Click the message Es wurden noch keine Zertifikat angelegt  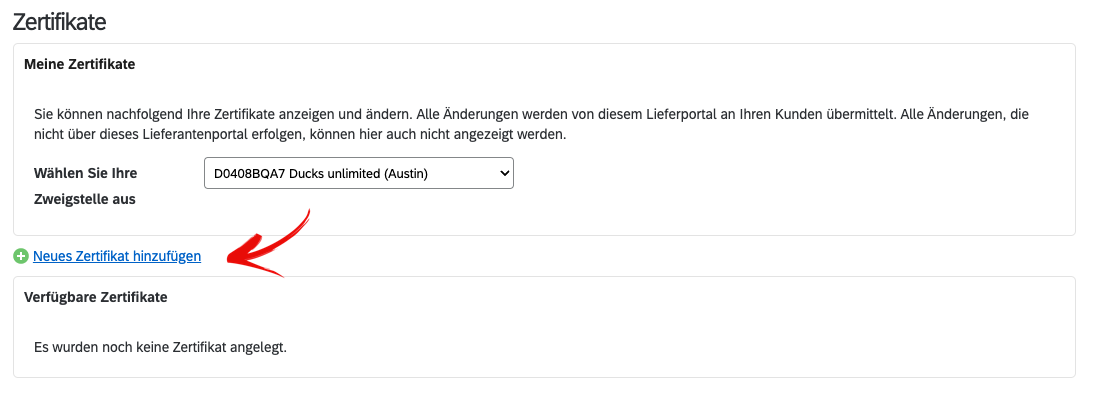[x=160, y=347]
